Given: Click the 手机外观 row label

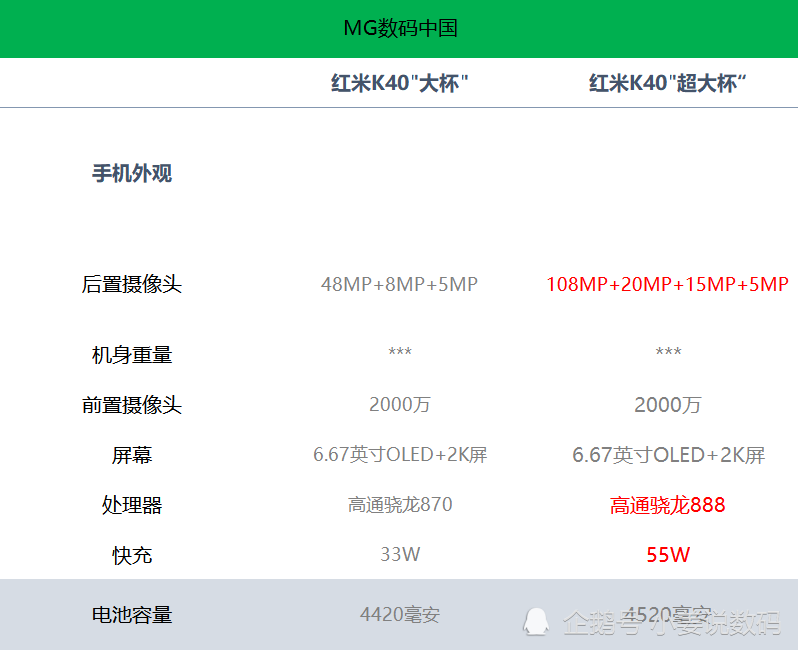Looking at the screenshot, I should pos(132,174).
